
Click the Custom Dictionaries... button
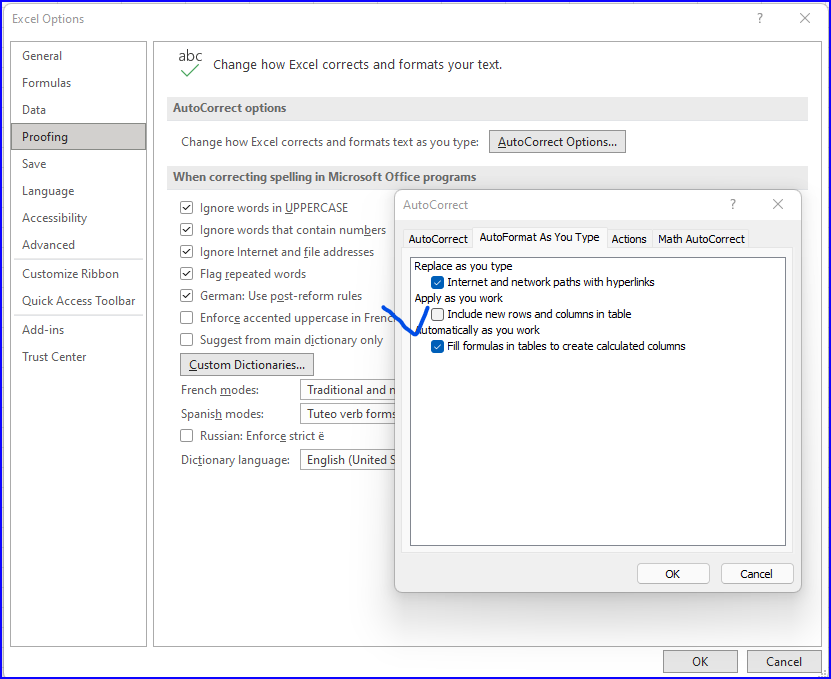click(x=246, y=365)
